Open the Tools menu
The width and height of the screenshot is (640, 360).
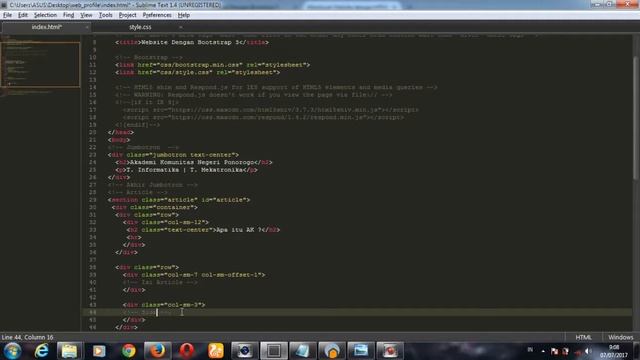coord(105,15)
